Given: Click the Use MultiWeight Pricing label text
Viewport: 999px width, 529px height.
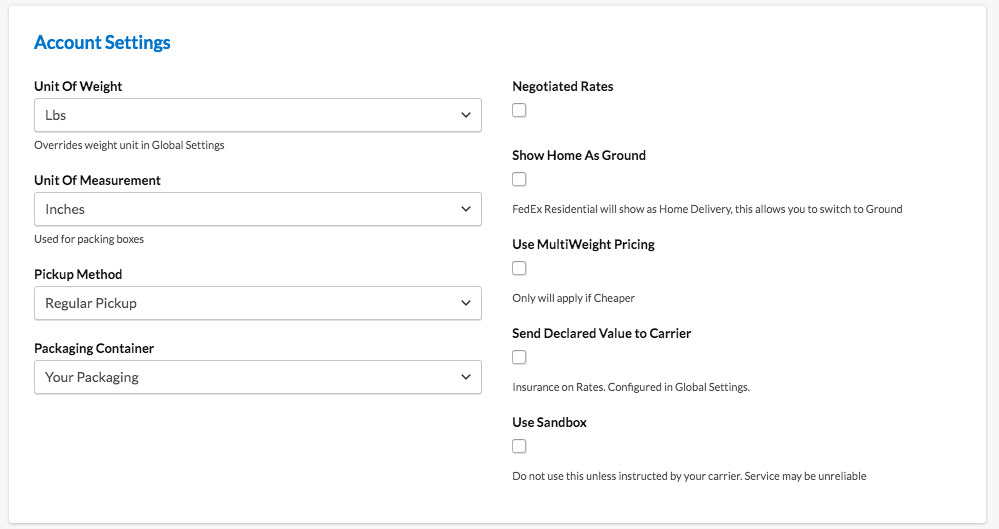Looking at the screenshot, I should (x=583, y=244).
